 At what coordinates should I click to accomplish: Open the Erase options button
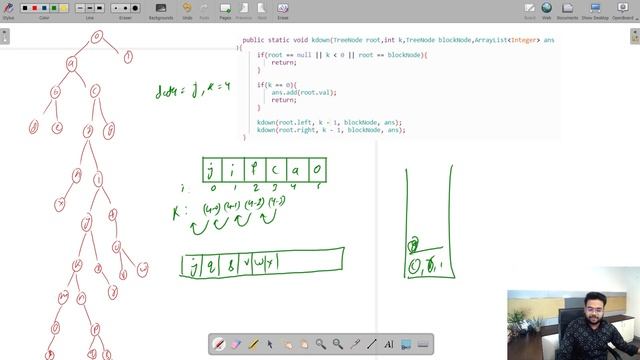pos(282,11)
